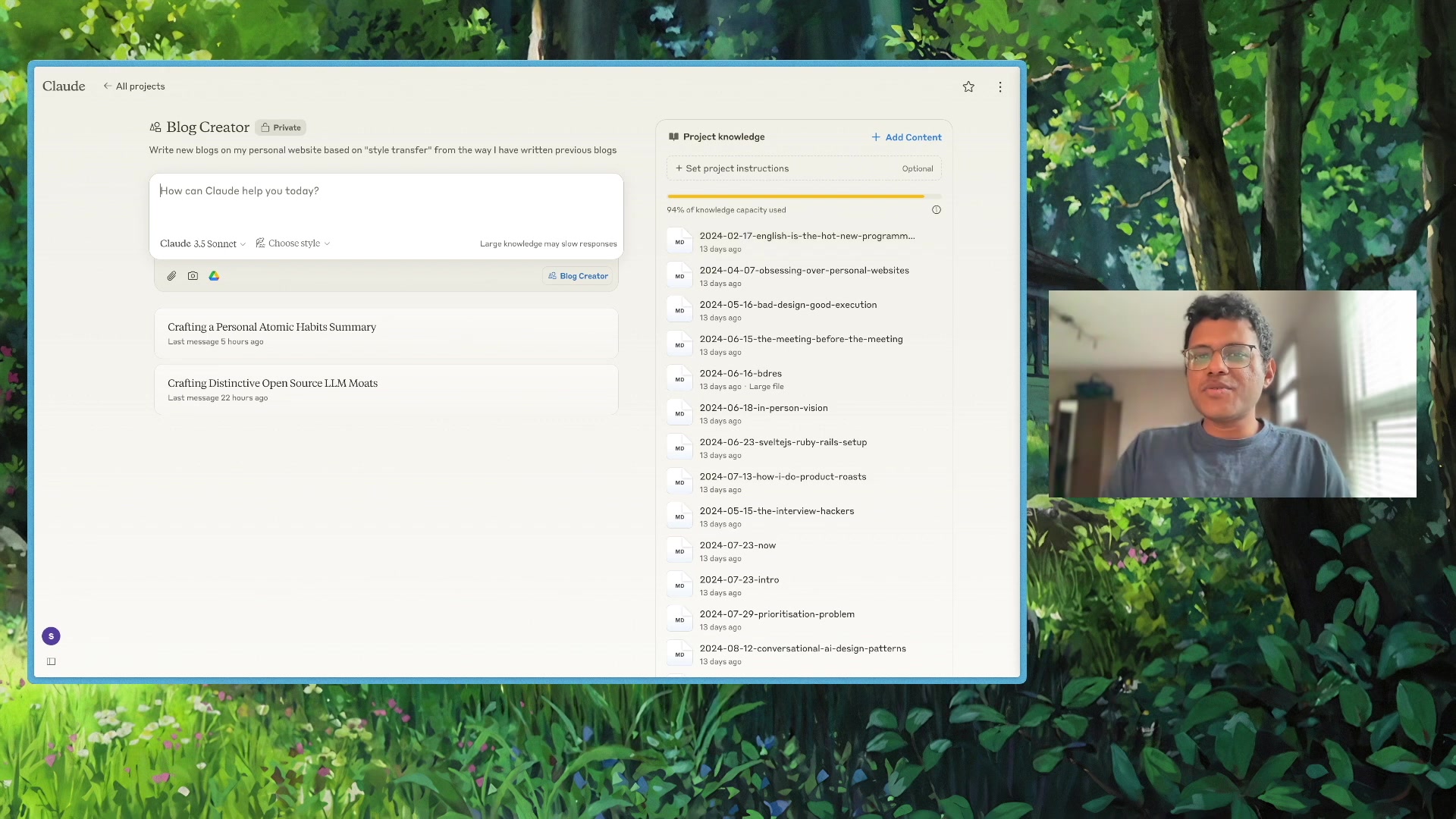
Task: Click the MD icon for sveltejs-ruby-rails-setup file
Action: pyautogui.click(x=679, y=448)
